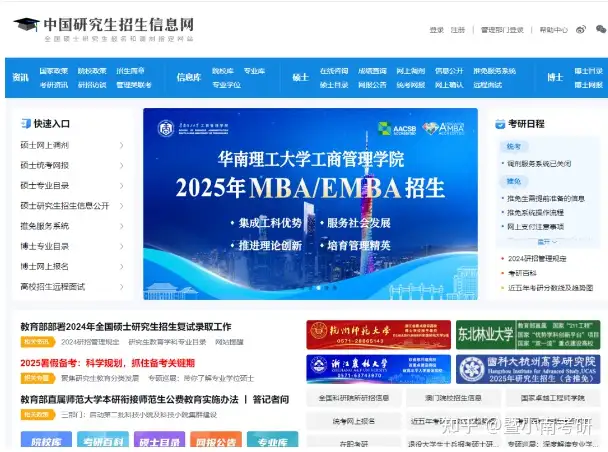Click the teal 专业库 tile button
Viewport: 608px width, 452px height.
tap(273, 440)
